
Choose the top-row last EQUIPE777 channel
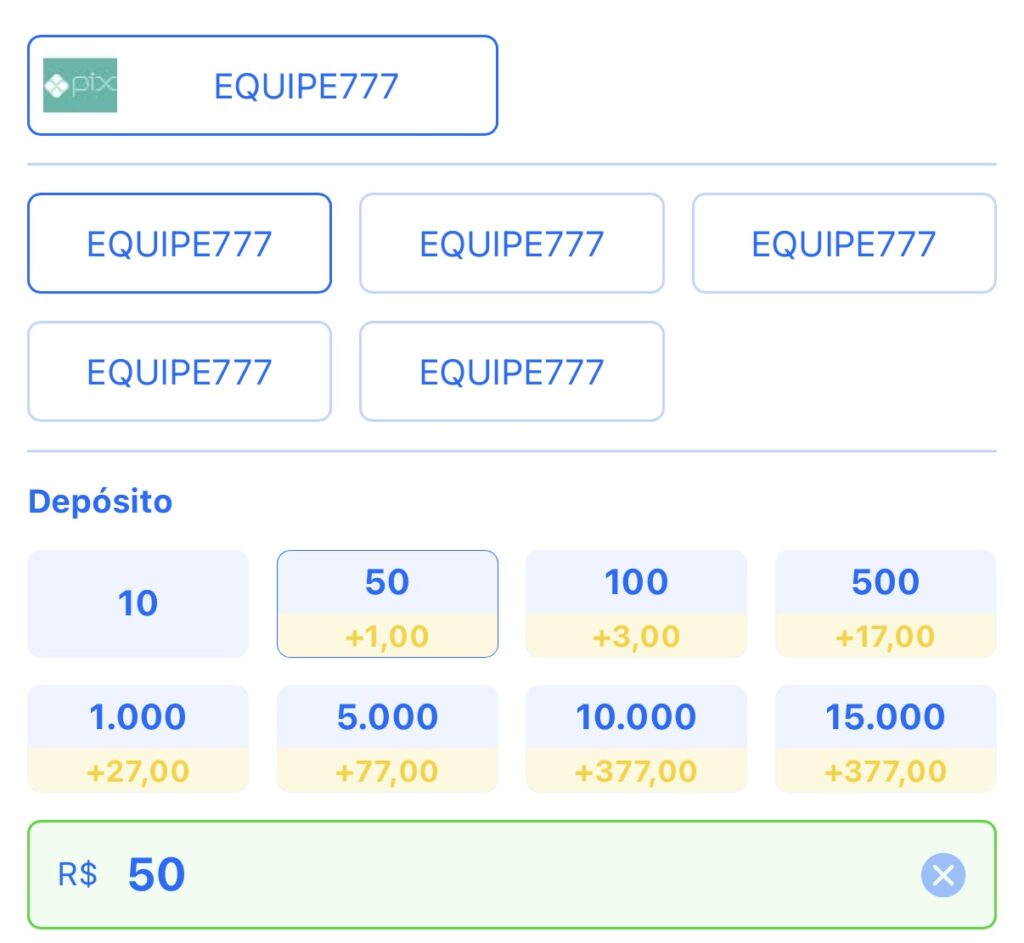[x=844, y=244]
